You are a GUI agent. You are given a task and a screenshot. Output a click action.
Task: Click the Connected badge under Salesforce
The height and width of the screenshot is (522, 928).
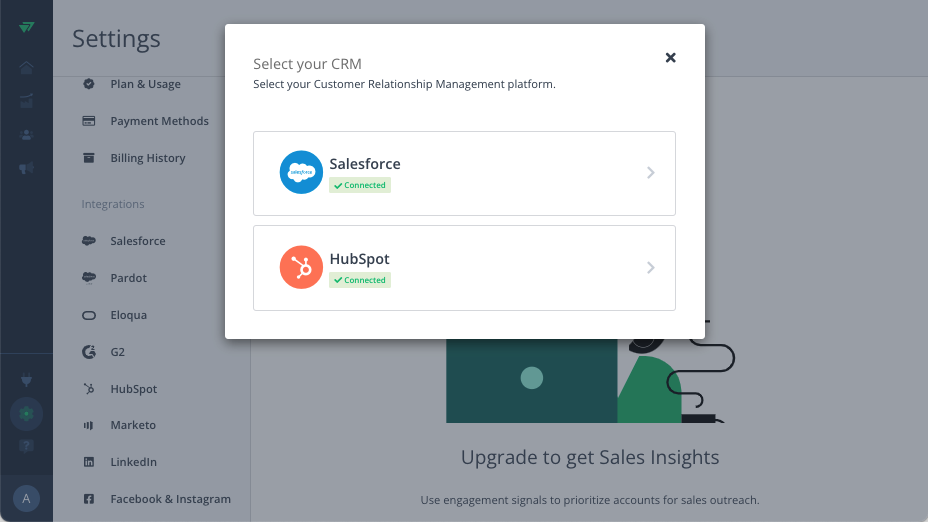coord(360,185)
